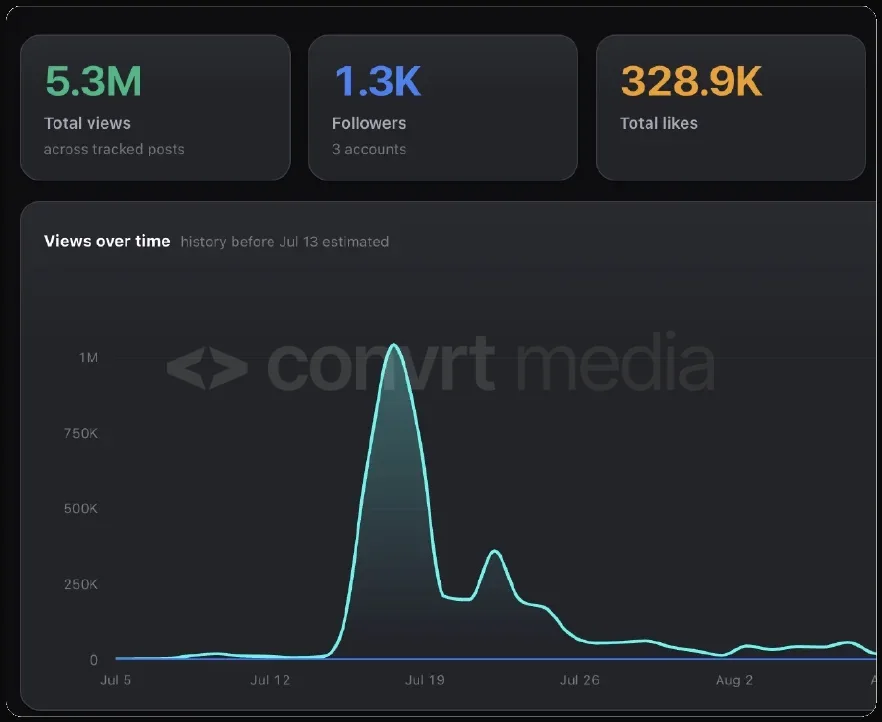
Task: Click the 'history before Jul 13 estimated' note
Action: (285, 242)
